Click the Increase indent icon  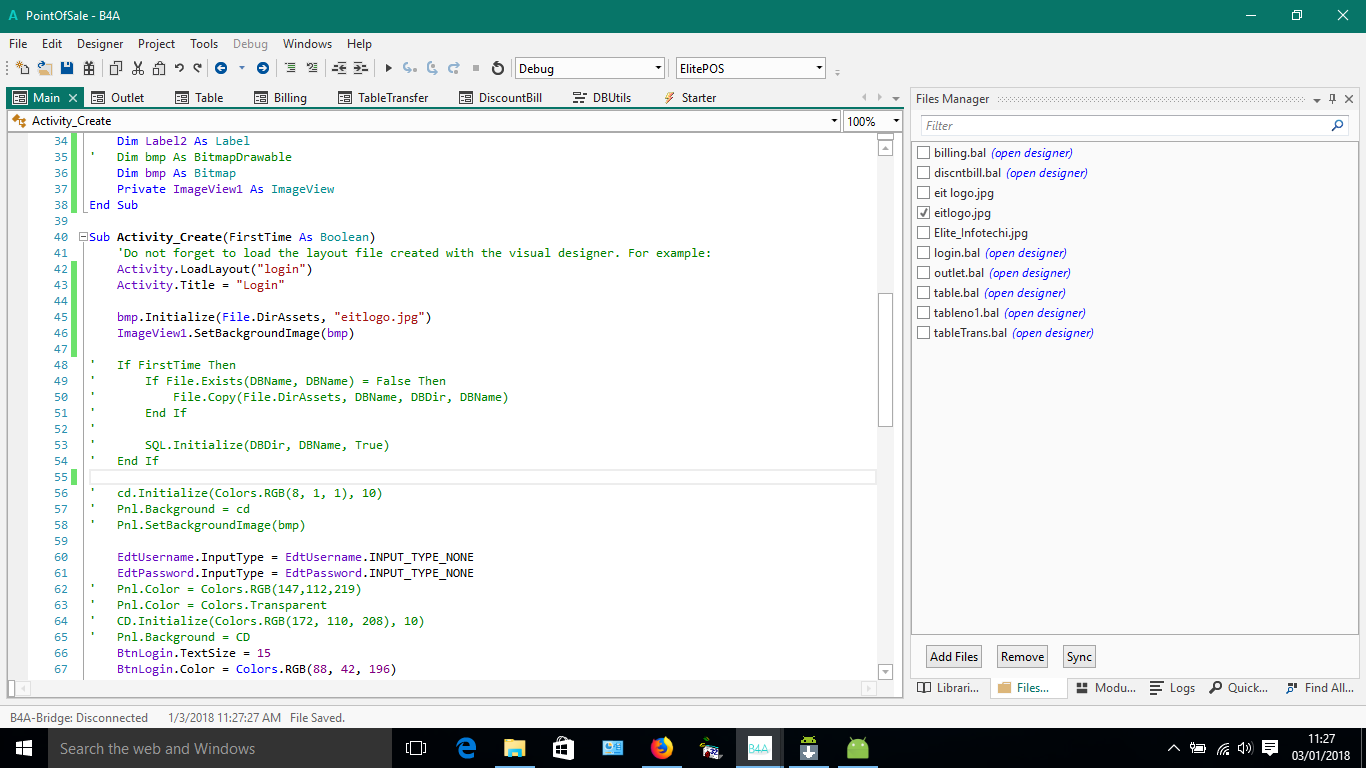(359, 68)
